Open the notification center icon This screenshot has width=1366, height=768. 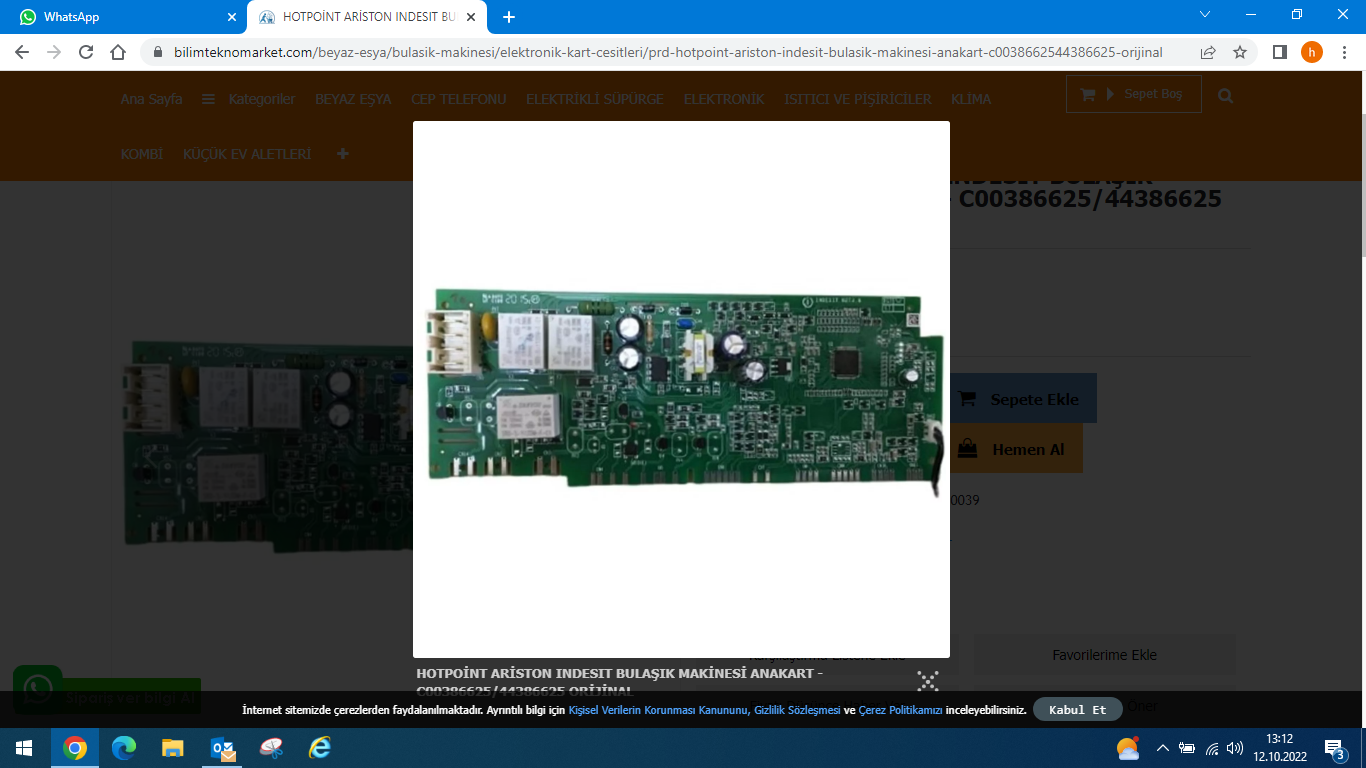tap(1334, 748)
